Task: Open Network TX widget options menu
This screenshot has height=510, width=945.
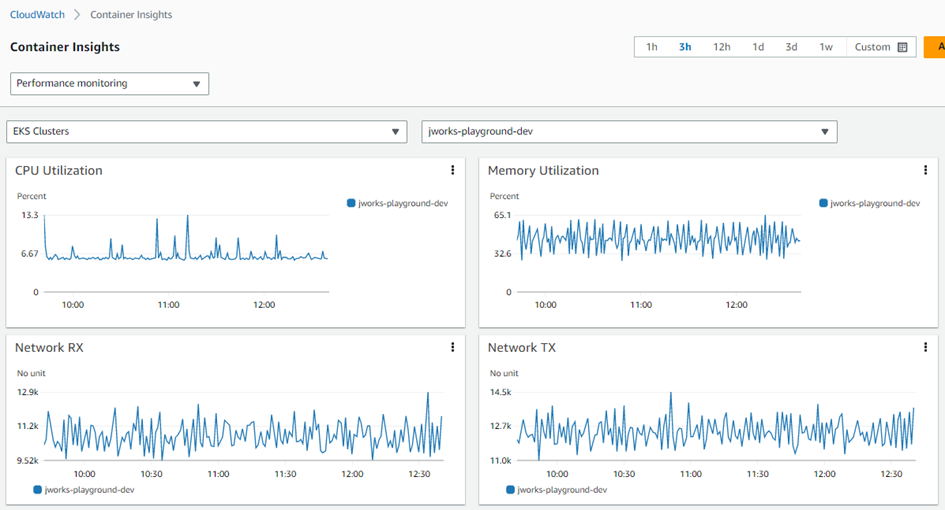Action: 925,347
